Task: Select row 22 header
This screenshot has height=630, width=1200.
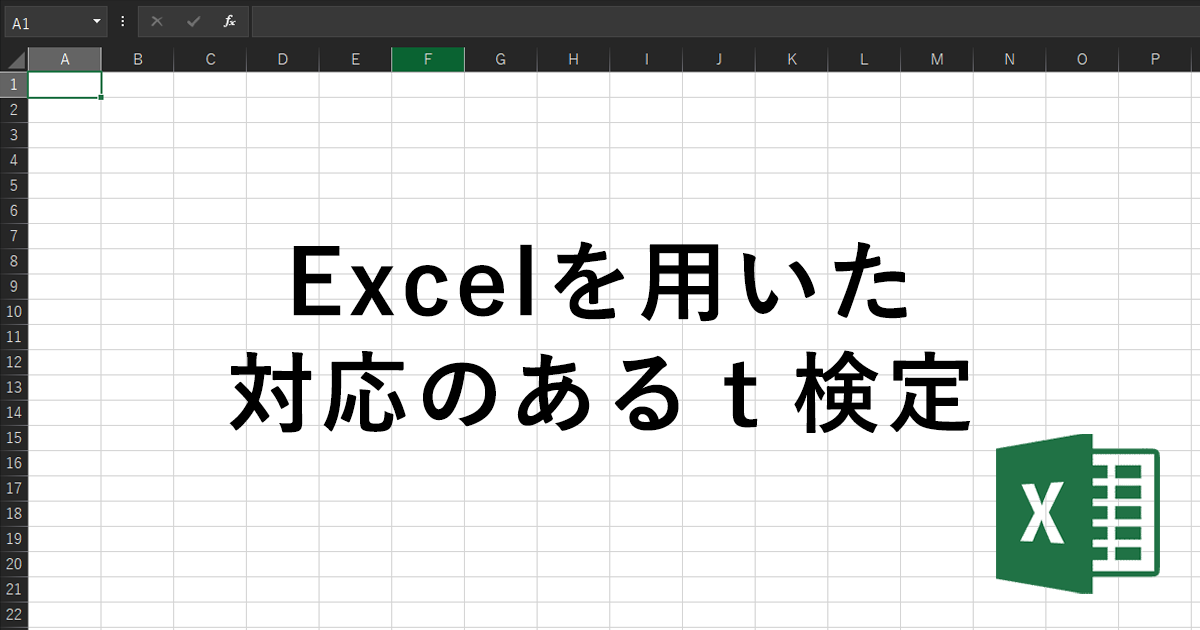Action: (14, 615)
